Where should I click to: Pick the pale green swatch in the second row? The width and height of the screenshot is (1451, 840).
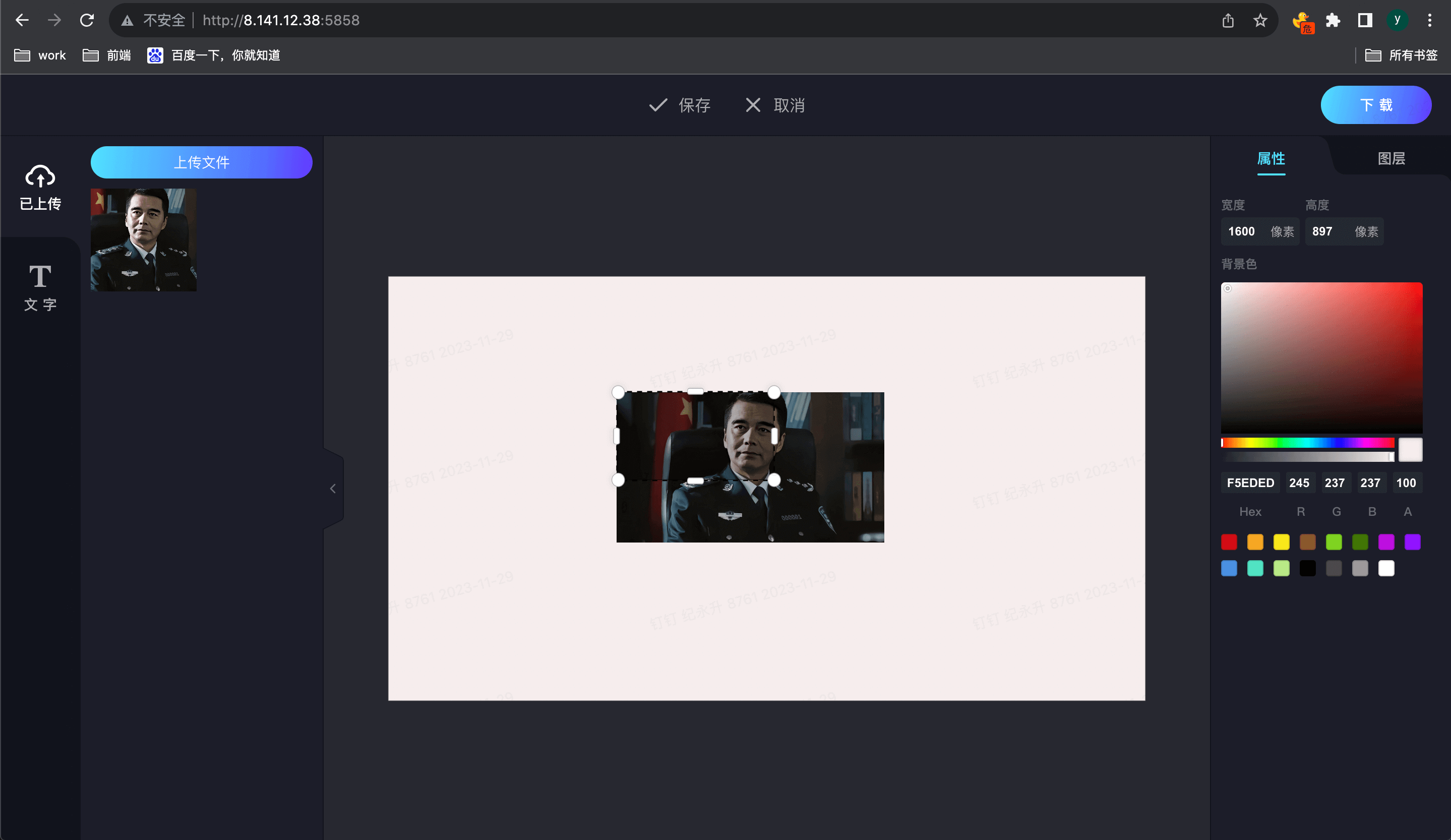tap(1282, 568)
